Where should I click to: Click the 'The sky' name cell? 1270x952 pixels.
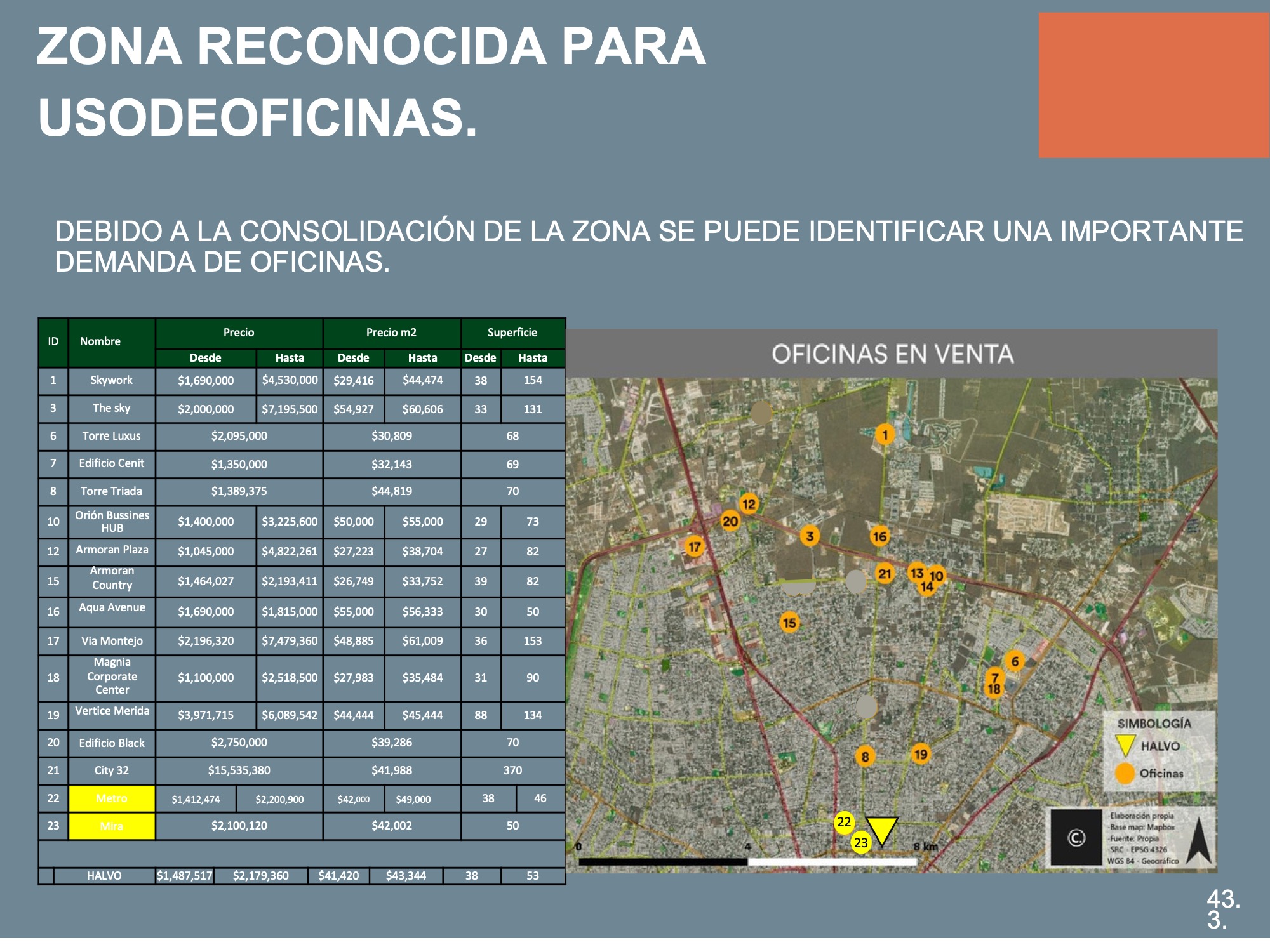(112, 409)
